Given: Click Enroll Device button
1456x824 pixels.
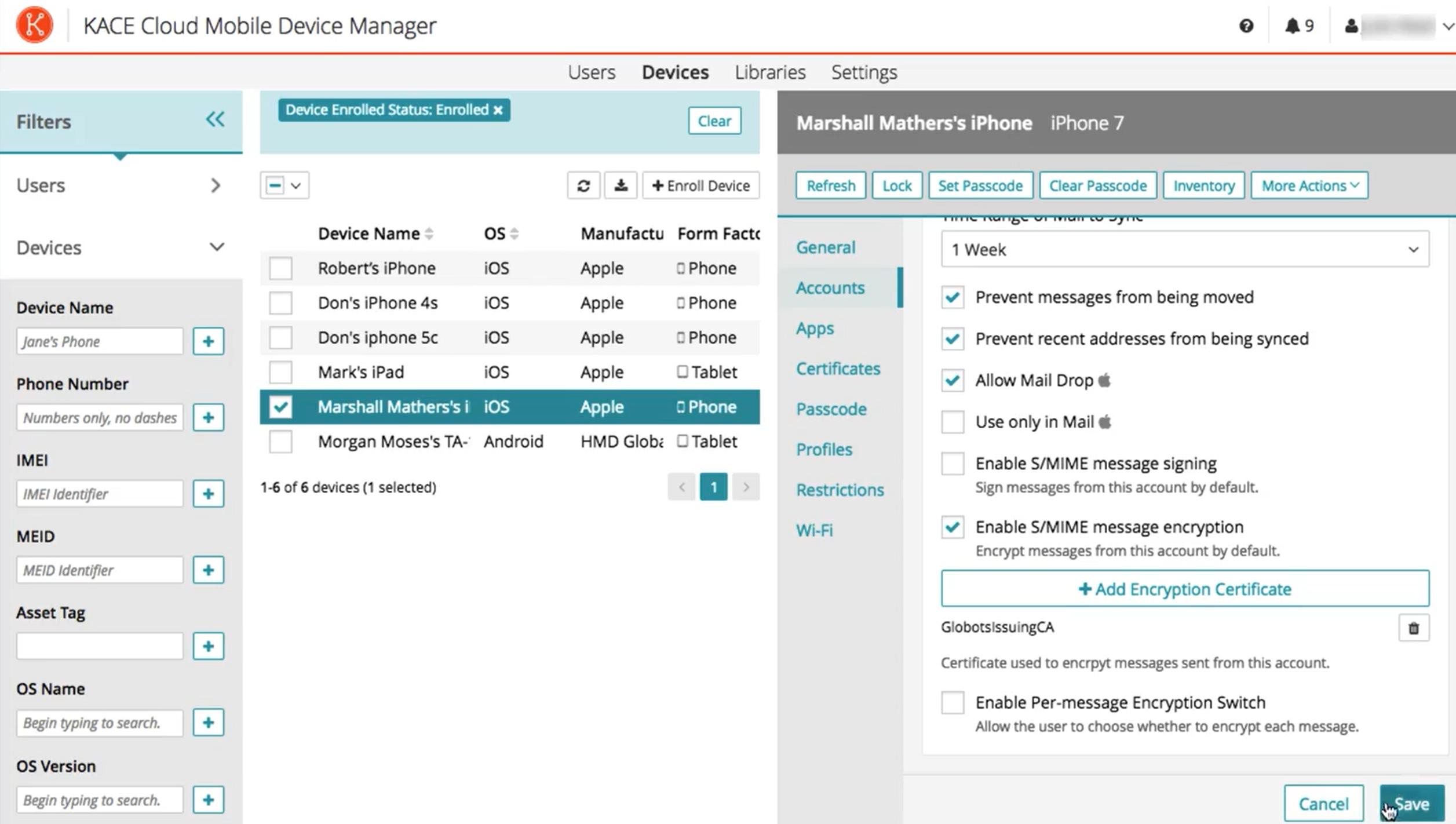Looking at the screenshot, I should (700, 185).
